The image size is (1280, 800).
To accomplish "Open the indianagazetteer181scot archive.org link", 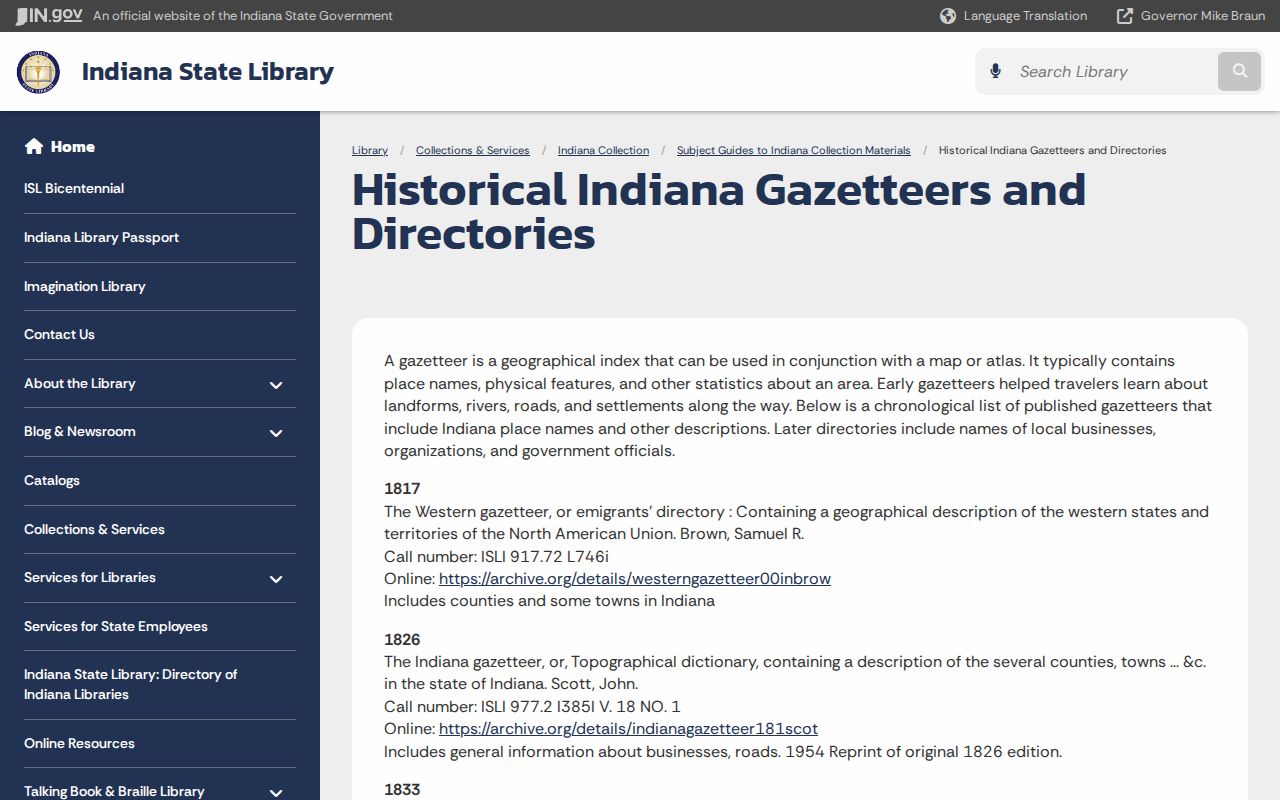I will [x=628, y=728].
